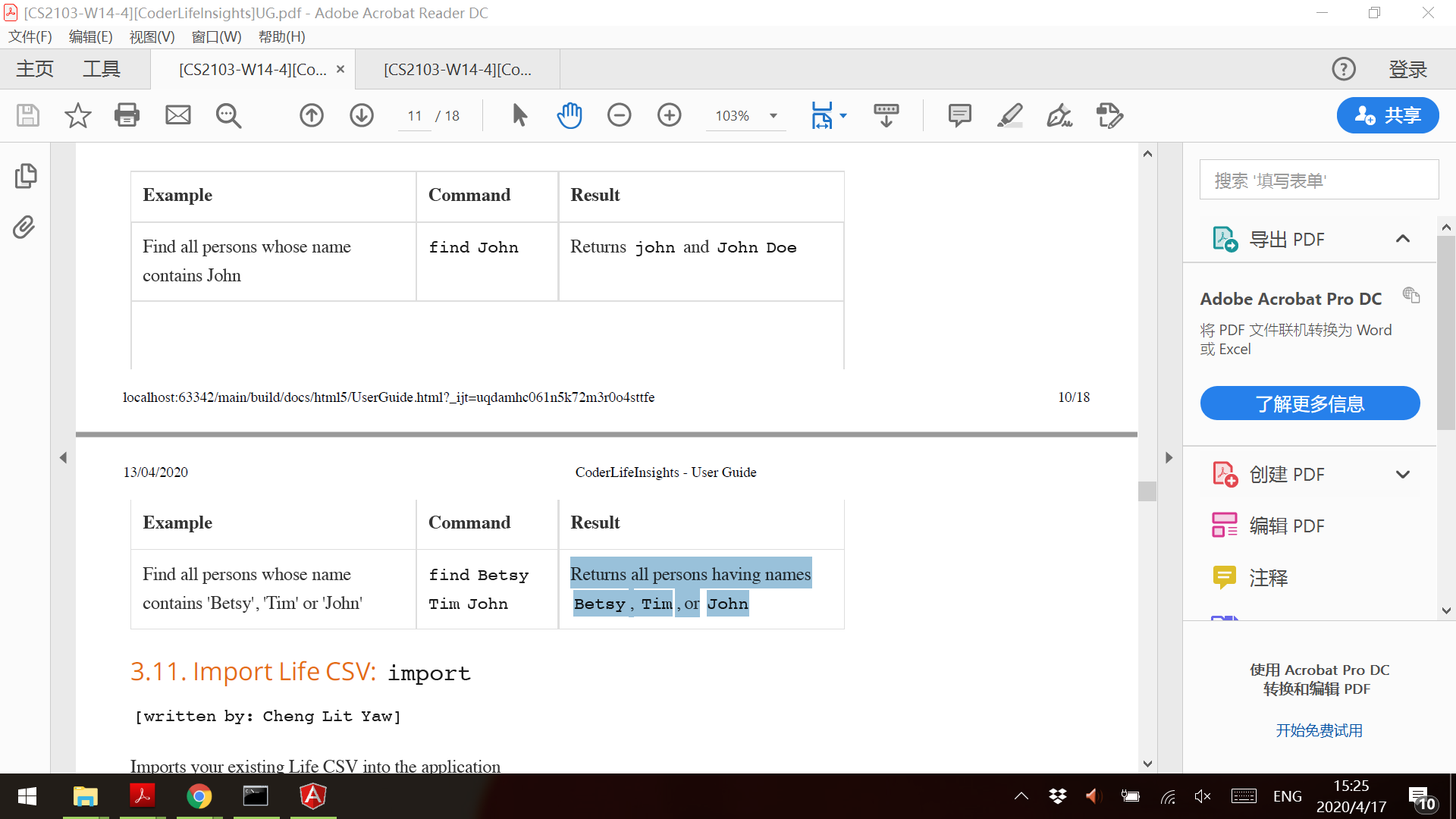Click the page number input field
The image size is (1456, 819).
414,116
